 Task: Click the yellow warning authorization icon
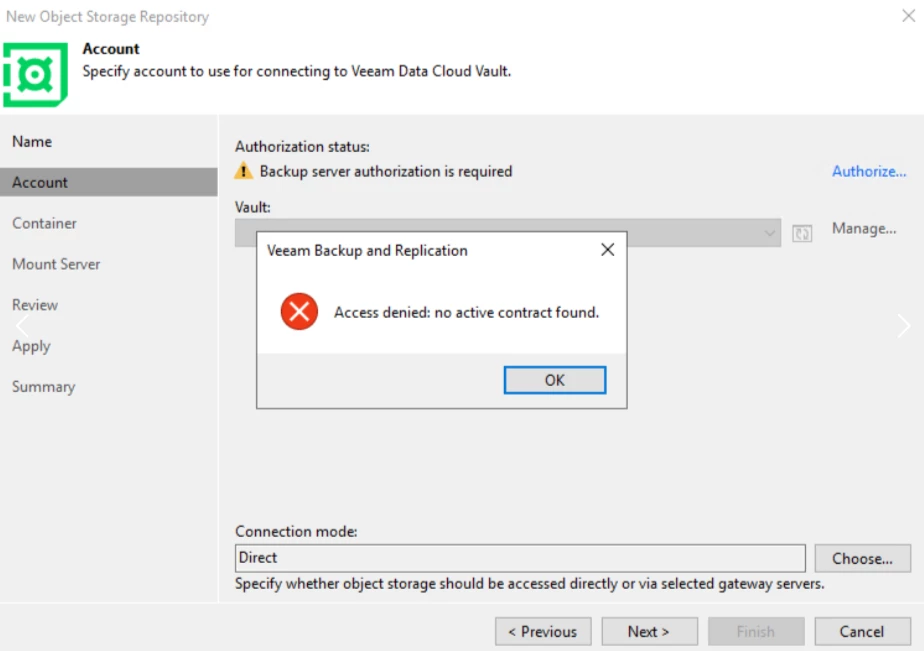244,172
